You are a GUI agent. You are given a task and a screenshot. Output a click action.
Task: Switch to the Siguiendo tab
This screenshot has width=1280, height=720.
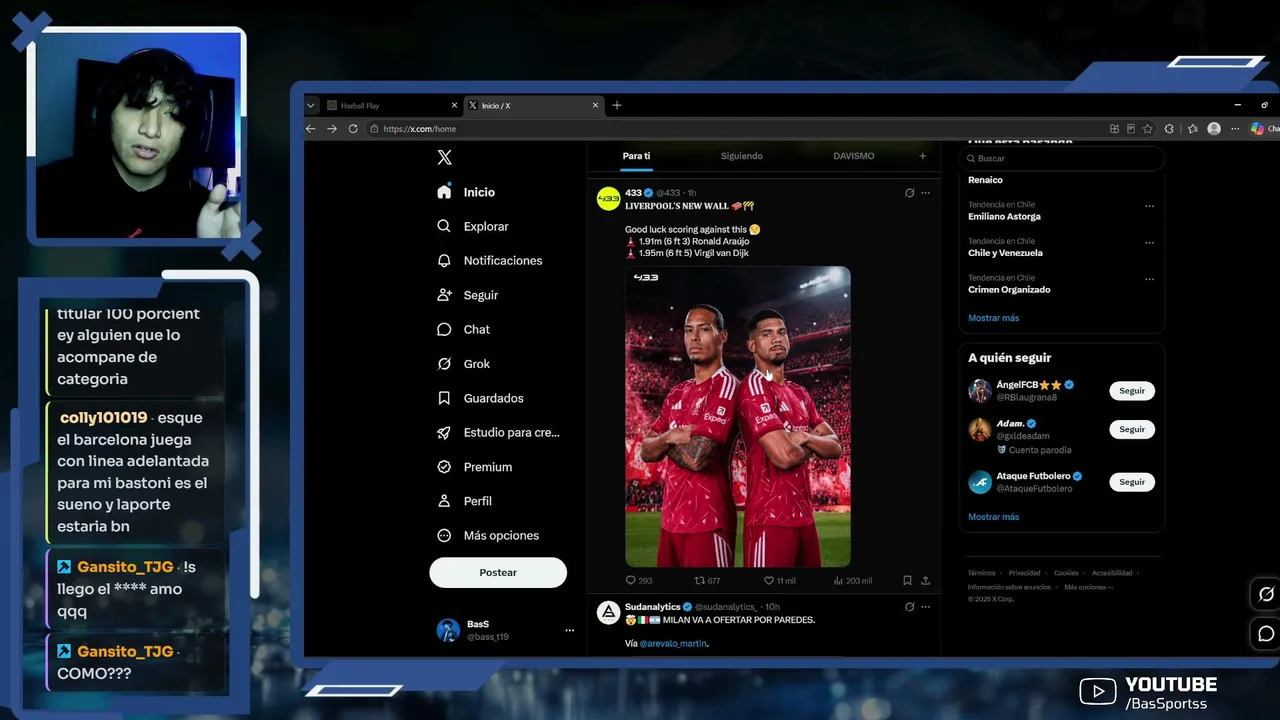[x=742, y=156]
